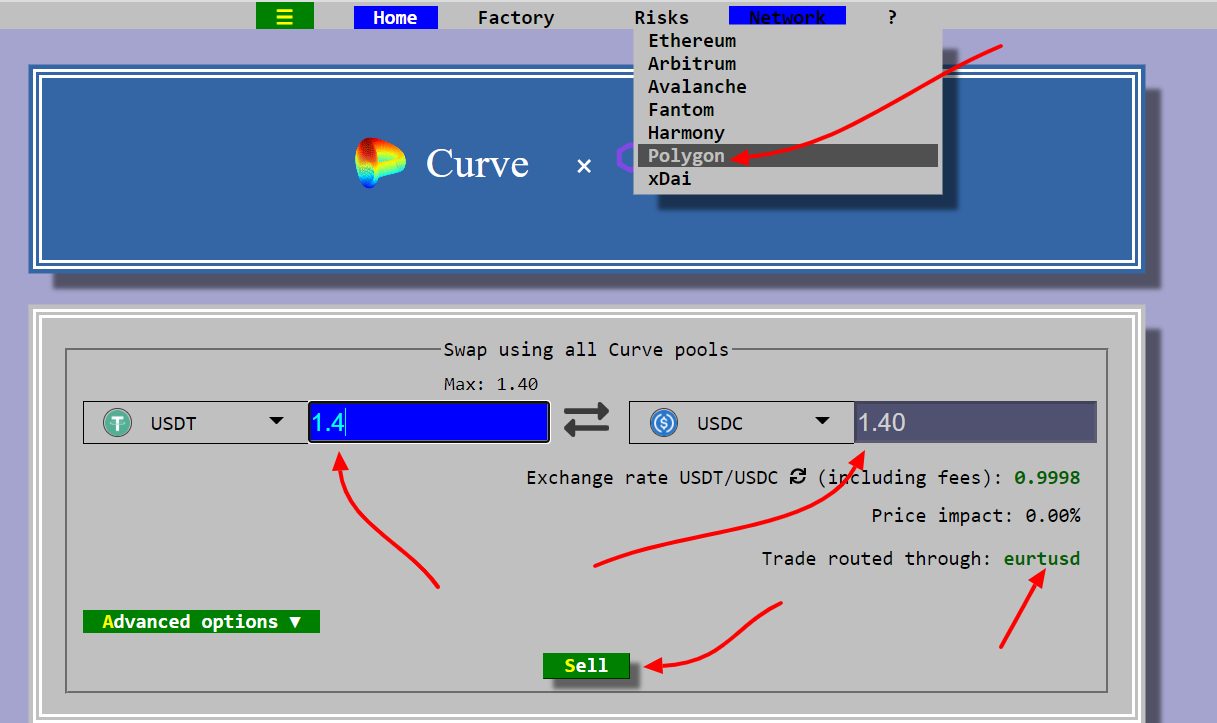Click the Curve title text
This screenshot has height=723, width=1217.
coord(477,164)
